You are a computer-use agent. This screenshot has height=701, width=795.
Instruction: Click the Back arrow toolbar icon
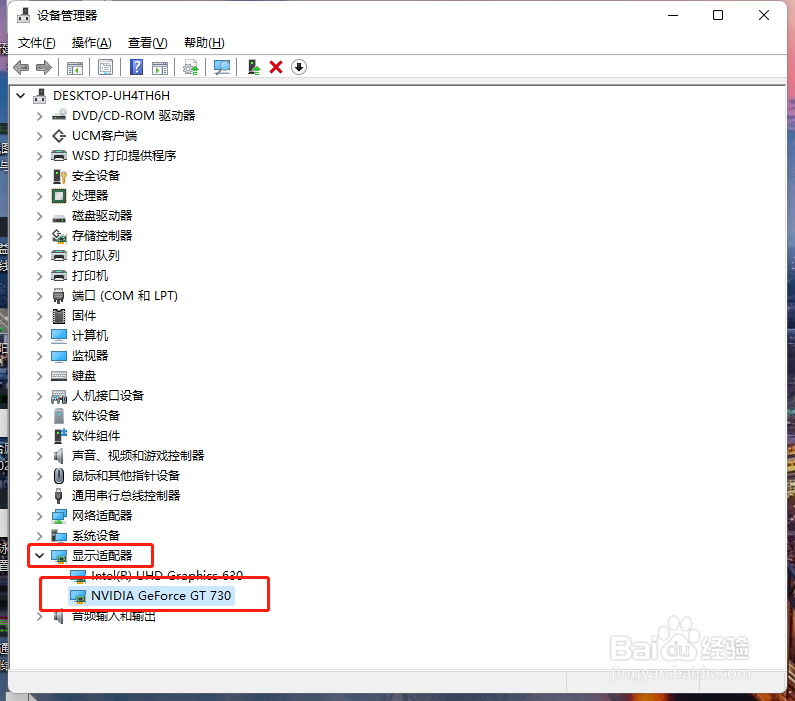click(x=21, y=67)
